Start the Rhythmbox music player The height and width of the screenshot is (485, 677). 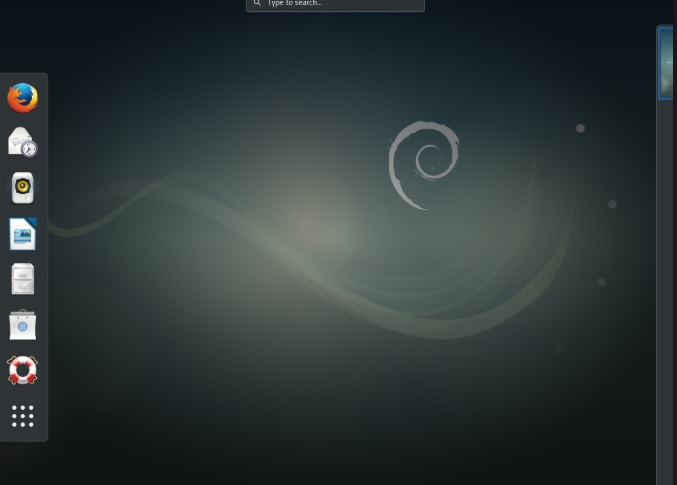coord(22,187)
